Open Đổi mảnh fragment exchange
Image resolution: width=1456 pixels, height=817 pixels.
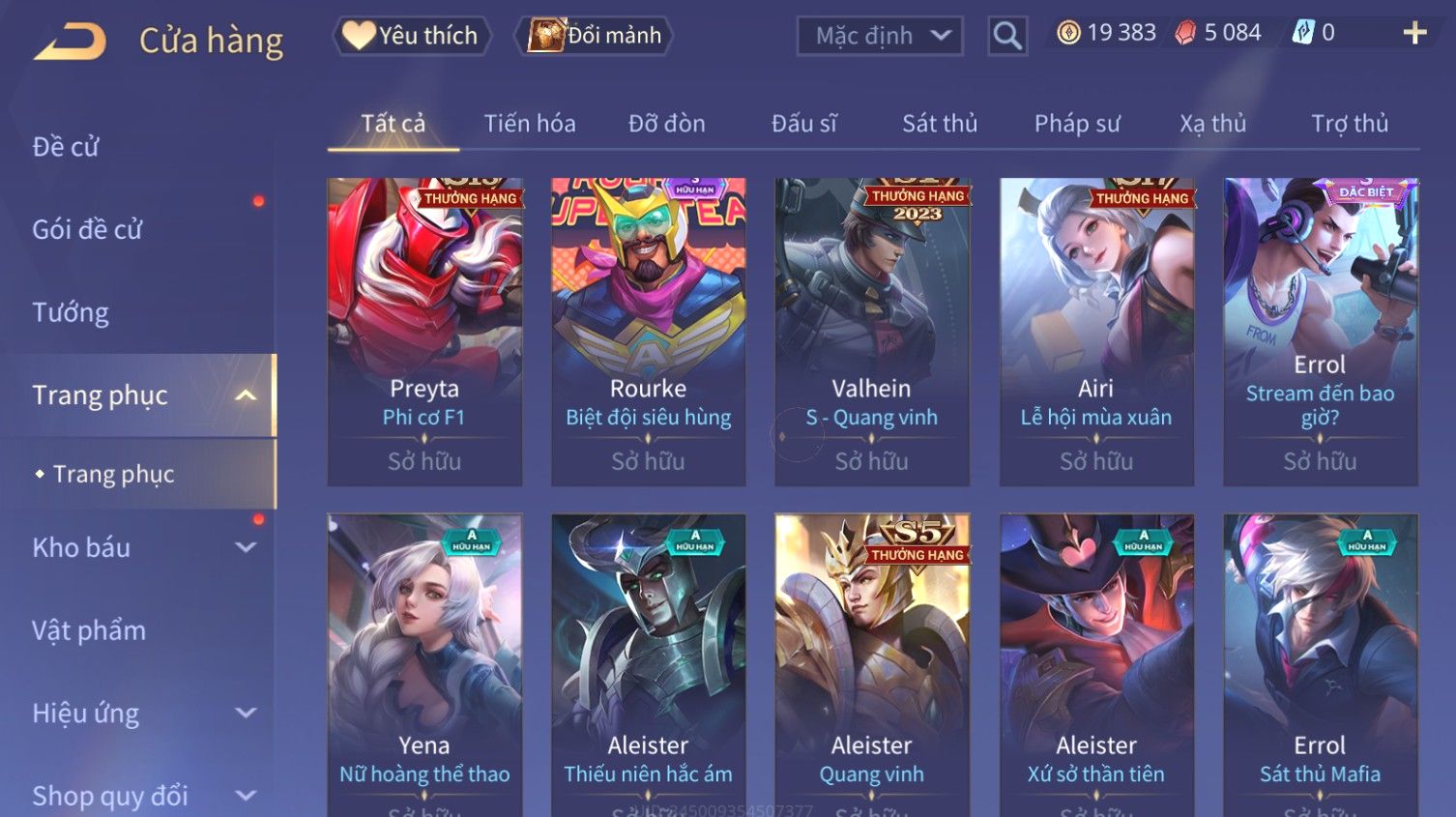[x=596, y=36]
